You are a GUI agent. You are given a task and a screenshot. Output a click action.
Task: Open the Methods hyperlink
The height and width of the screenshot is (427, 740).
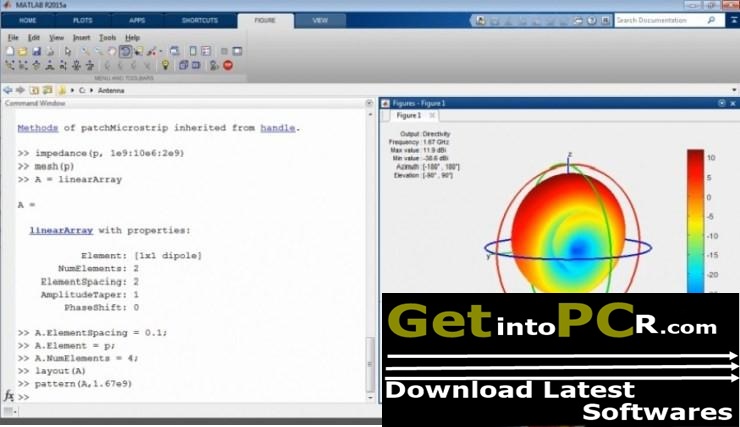pyautogui.click(x=38, y=128)
